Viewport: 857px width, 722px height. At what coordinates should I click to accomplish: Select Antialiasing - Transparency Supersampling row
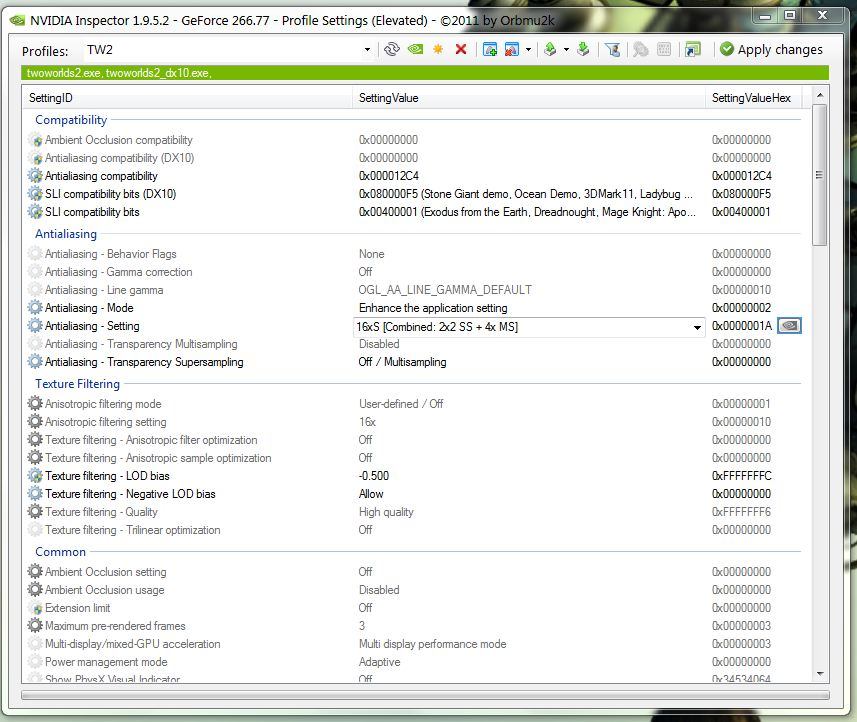coord(413,362)
